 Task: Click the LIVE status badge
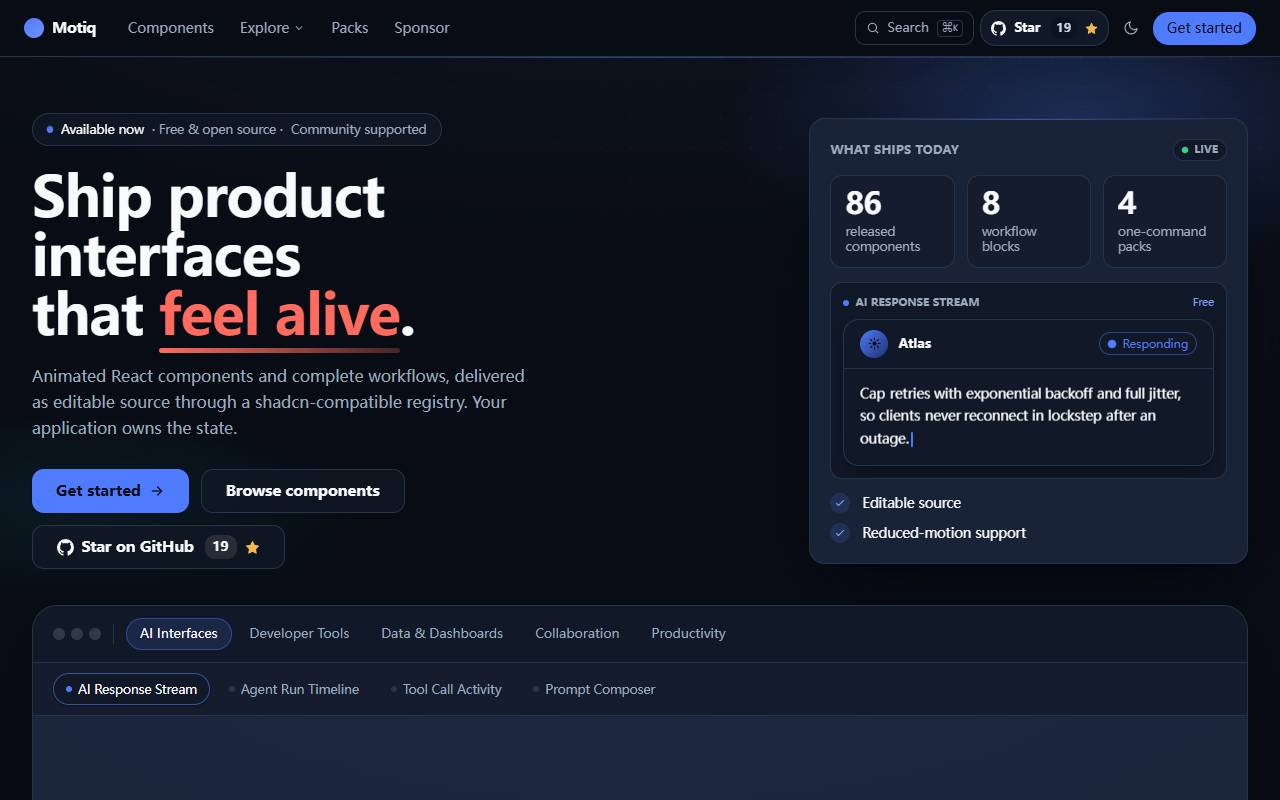click(1200, 150)
